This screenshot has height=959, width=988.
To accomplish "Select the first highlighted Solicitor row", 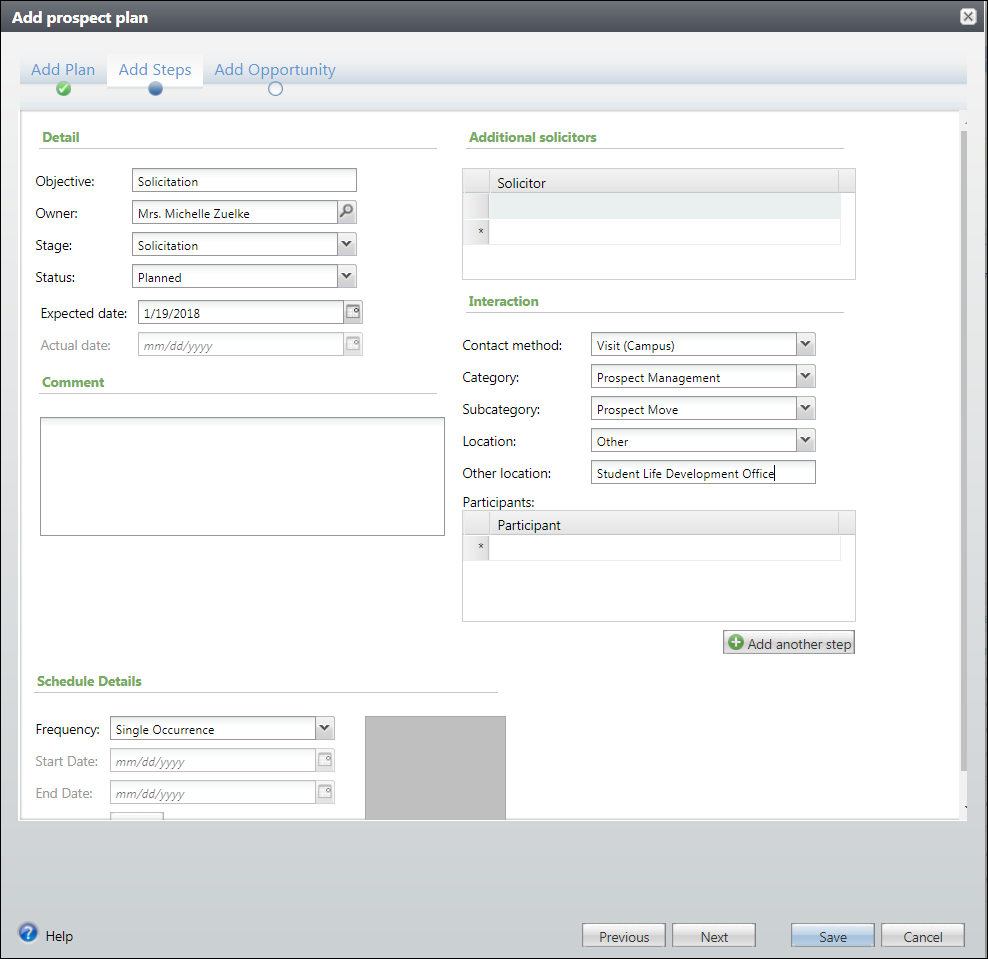I will [x=665, y=206].
